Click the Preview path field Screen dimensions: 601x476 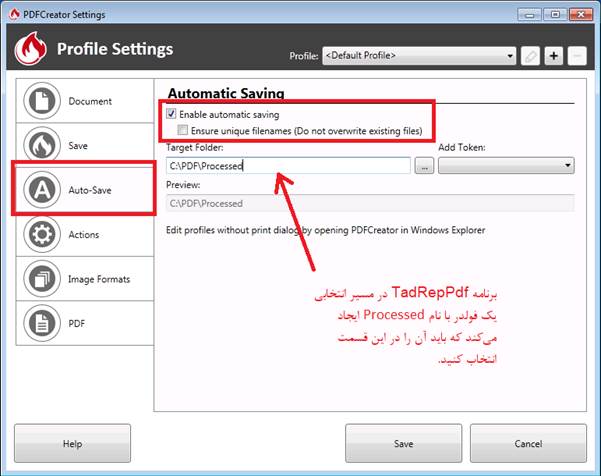point(370,204)
